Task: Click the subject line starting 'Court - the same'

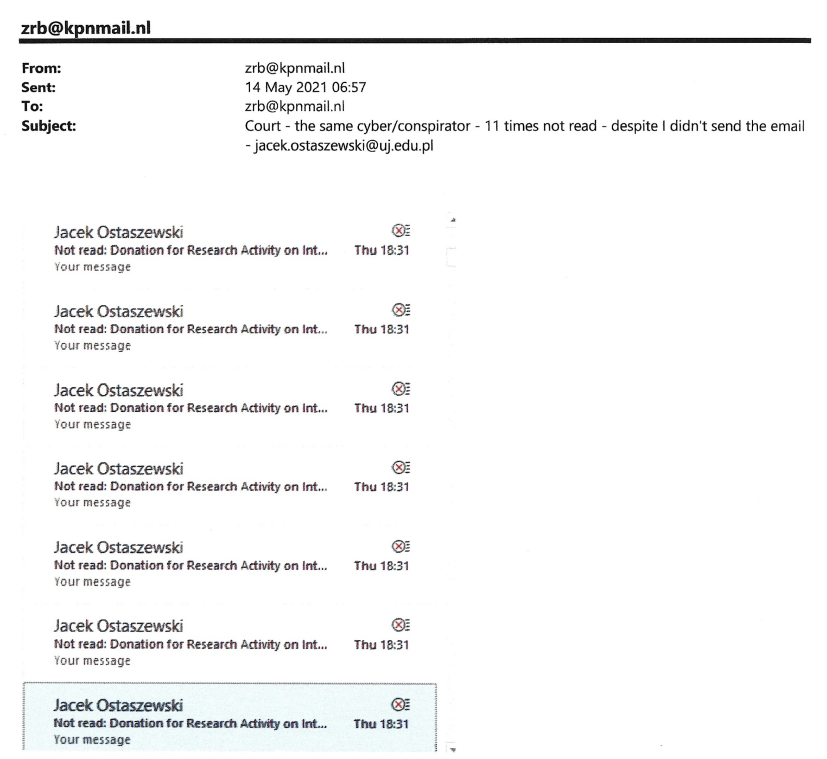Action: [525, 136]
